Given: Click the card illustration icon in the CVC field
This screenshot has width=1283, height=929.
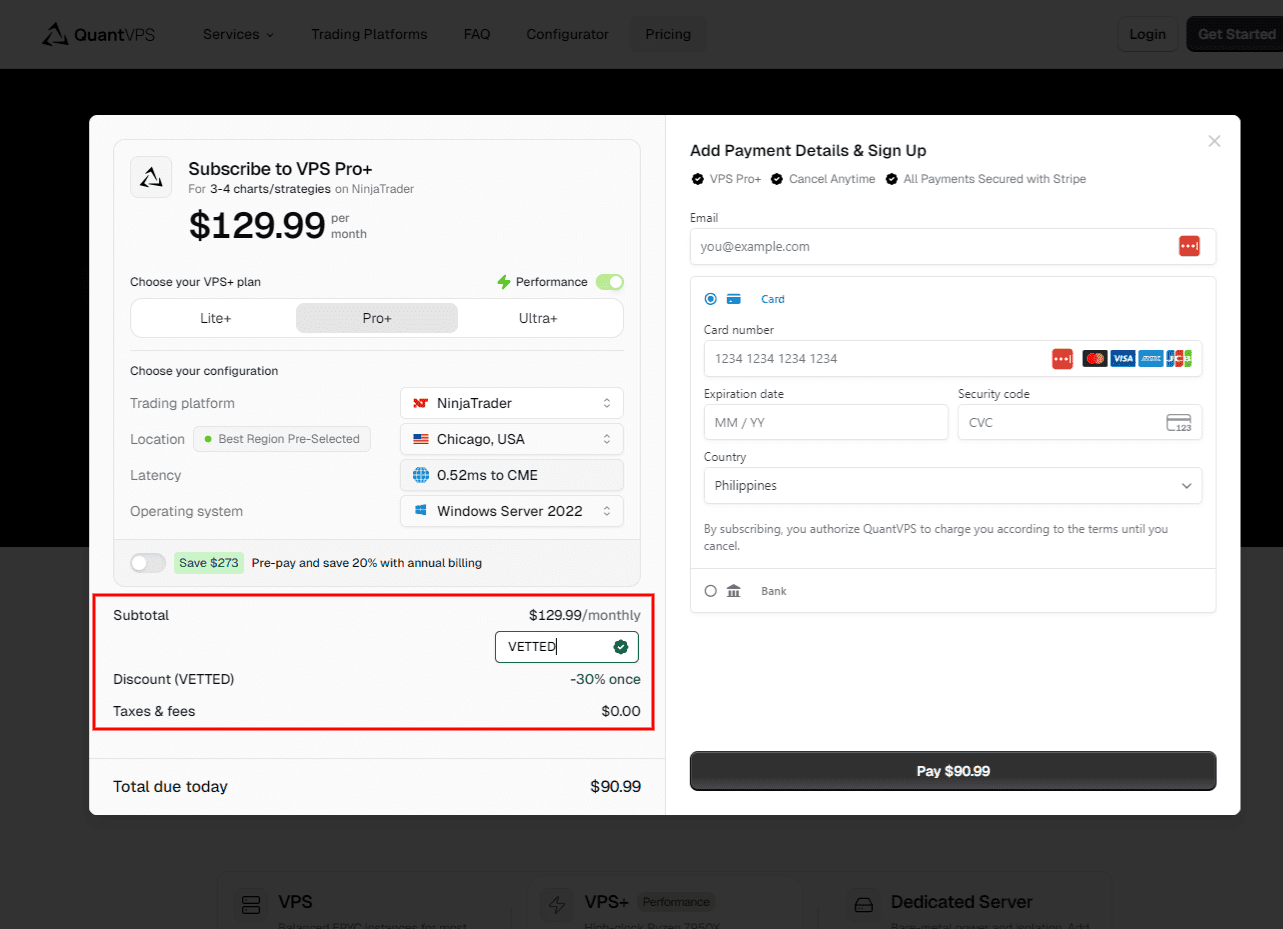Looking at the screenshot, I should [1177, 422].
